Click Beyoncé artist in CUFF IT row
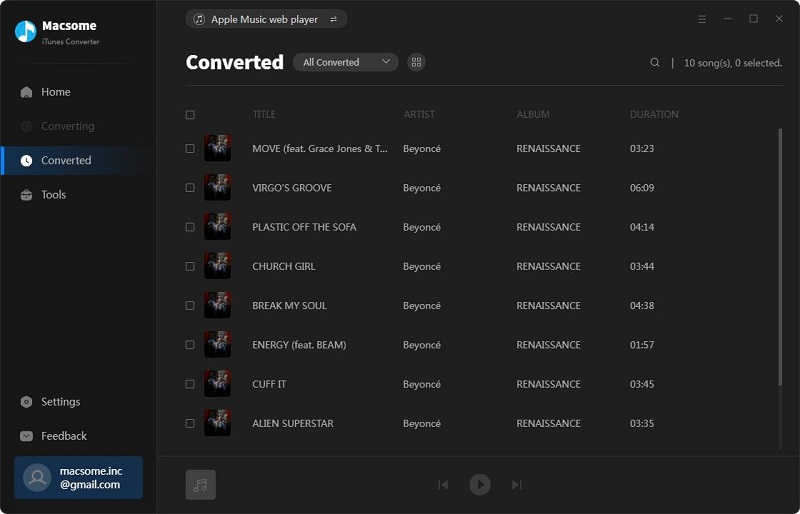This screenshot has width=800, height=514. pyautogui.click(x=422, y=384)
